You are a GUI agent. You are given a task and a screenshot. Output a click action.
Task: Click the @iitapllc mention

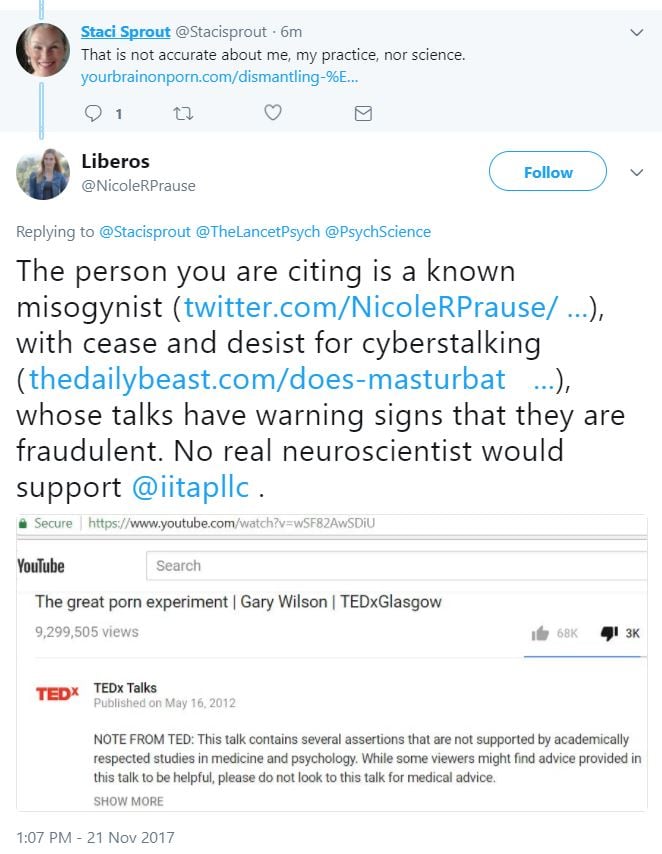(194, 487)
